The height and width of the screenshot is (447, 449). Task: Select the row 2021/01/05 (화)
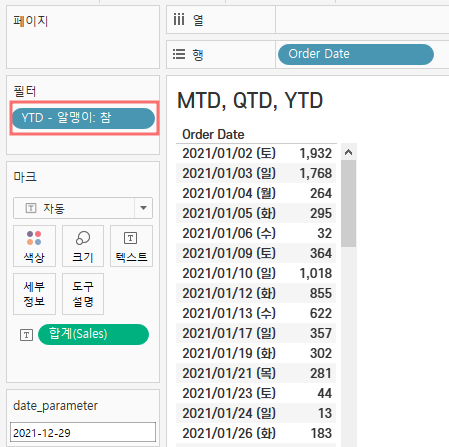coord(256,213)
